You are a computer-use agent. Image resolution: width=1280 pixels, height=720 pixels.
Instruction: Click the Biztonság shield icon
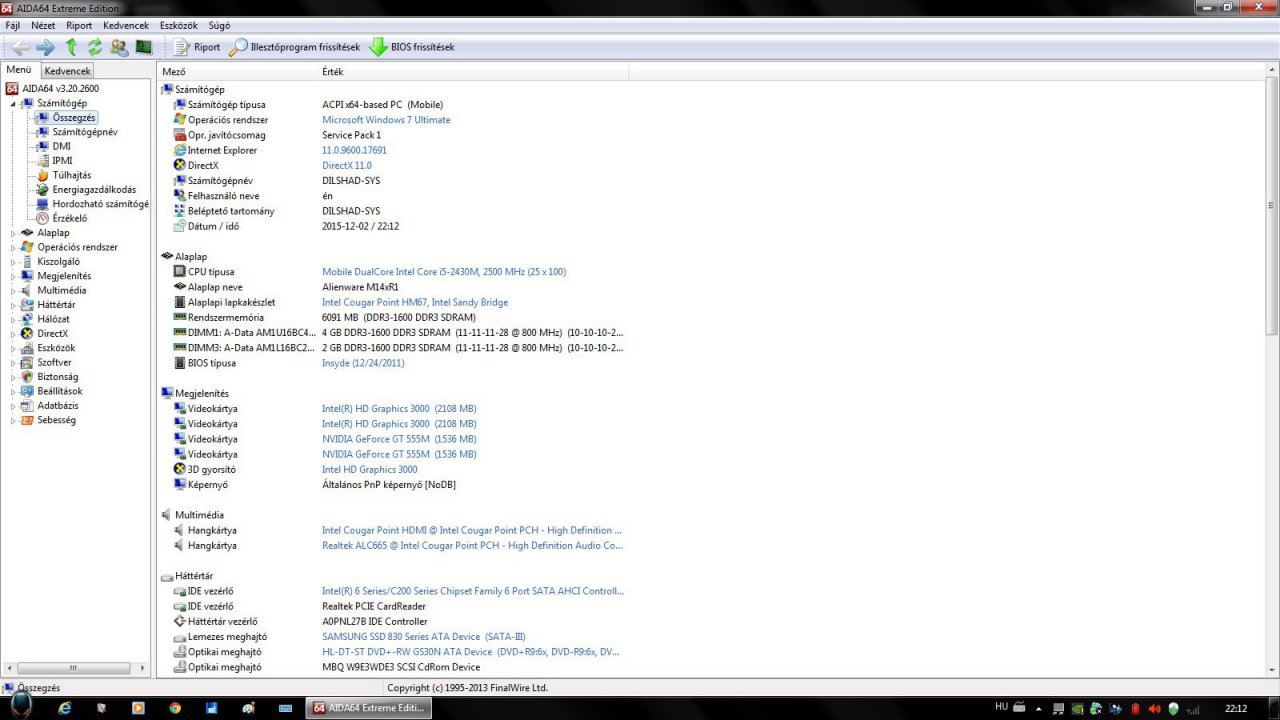pyautogui.click(x=27, y=377)
